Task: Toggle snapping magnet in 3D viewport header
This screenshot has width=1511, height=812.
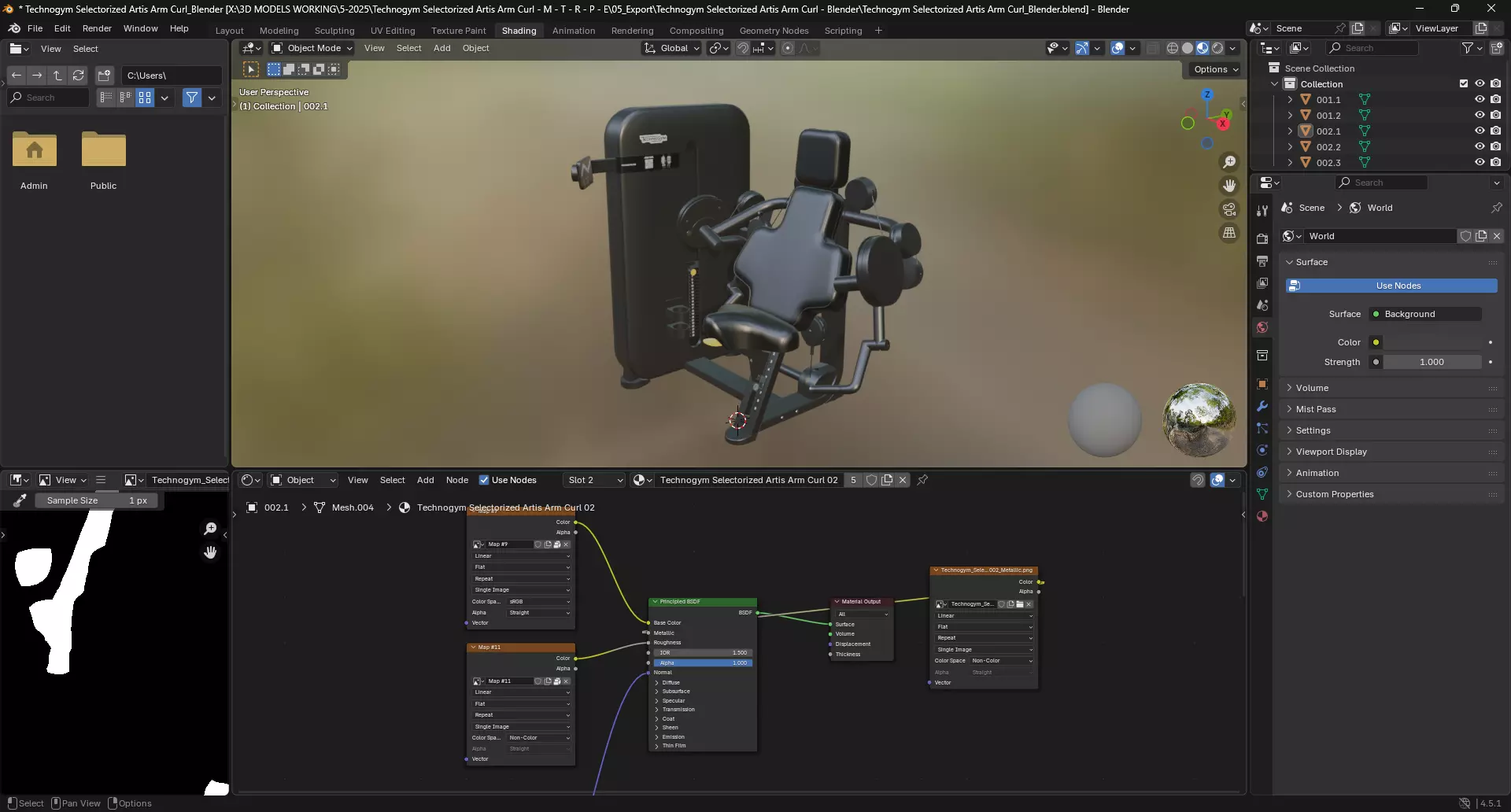Action: [x=742, y=48]
